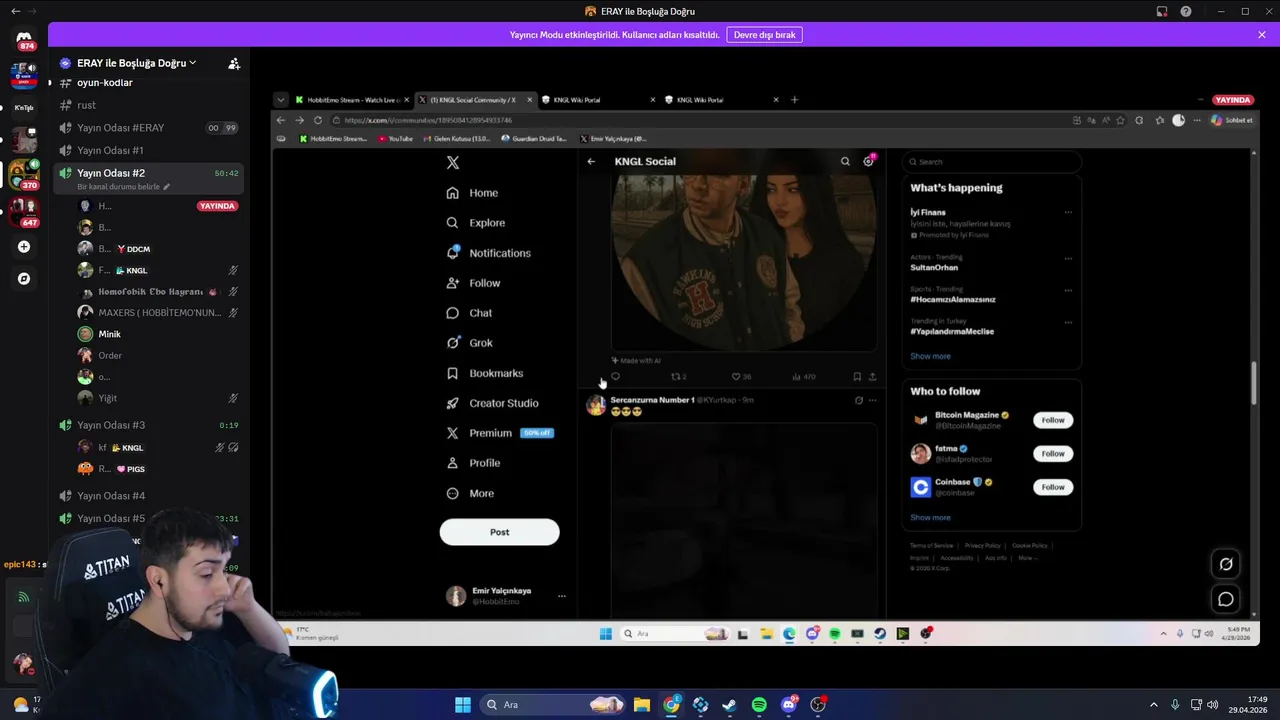Click the YAYINDA badge beside the streaming user
Viewport: 1280px width, 720px height.
[x=217, y=206]
